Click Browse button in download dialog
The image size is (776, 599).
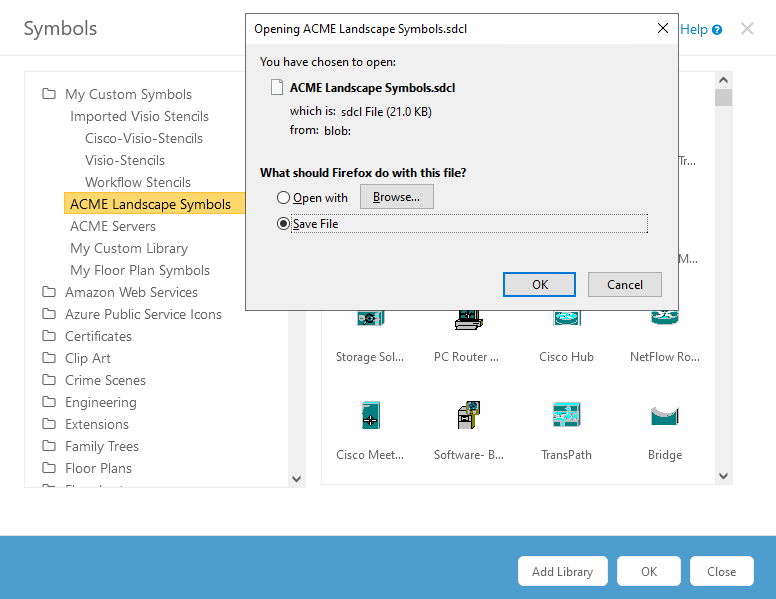396,197
